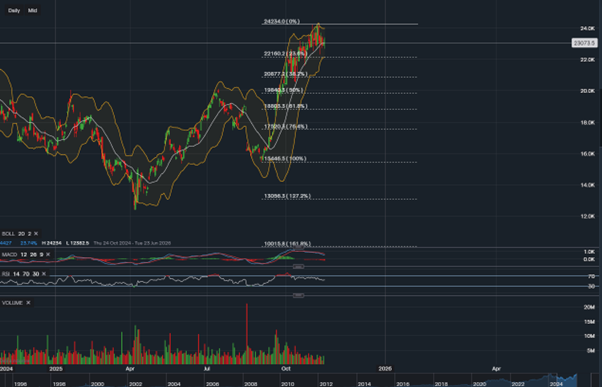The image size is (602, 387).
Task: Select the Fibonacci 161.8% level label
Action: pos(287,243)
